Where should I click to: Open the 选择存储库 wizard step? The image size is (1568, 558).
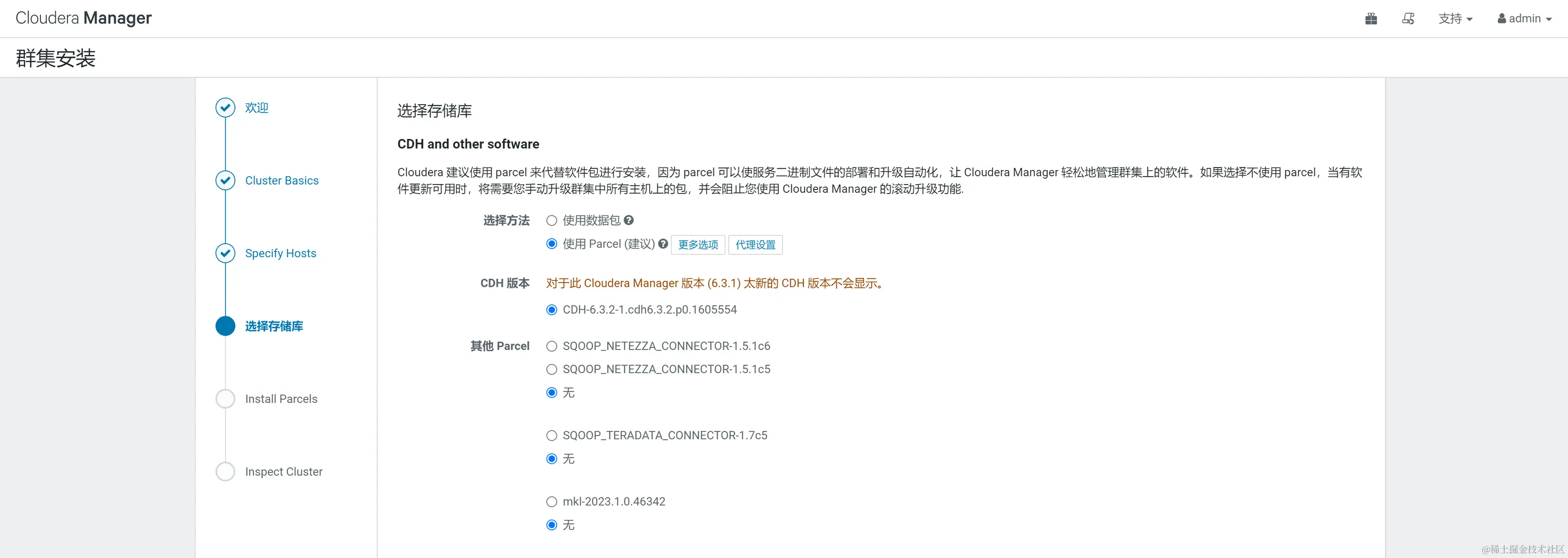click(x=274, y=326)
